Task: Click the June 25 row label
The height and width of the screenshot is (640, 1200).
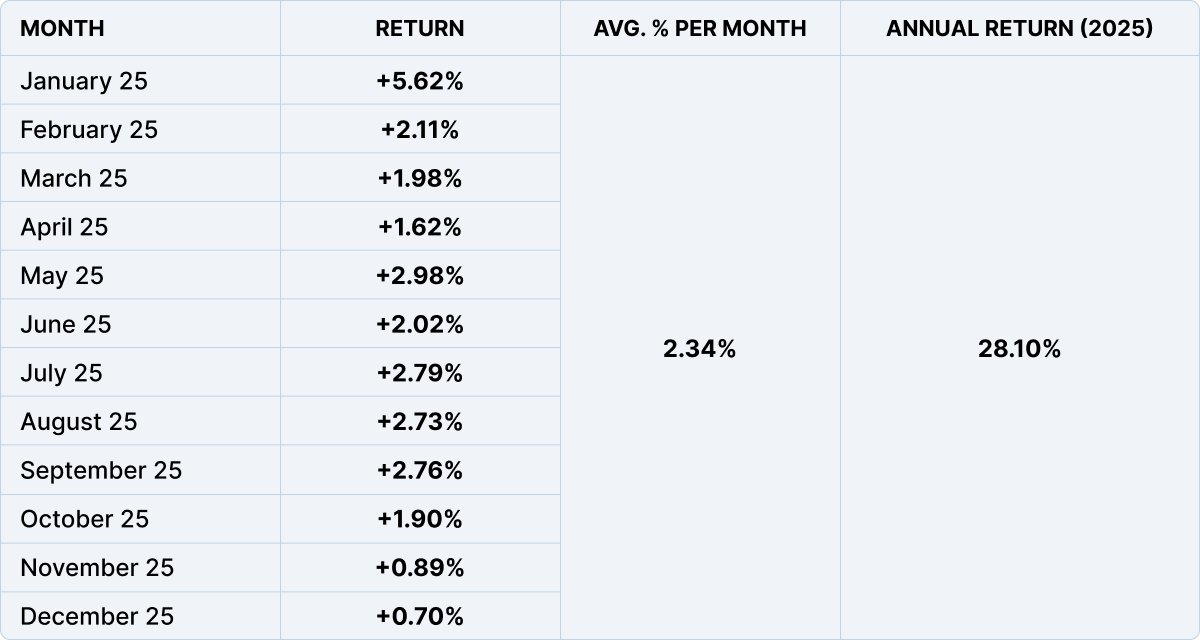Action: coord(66,325)
